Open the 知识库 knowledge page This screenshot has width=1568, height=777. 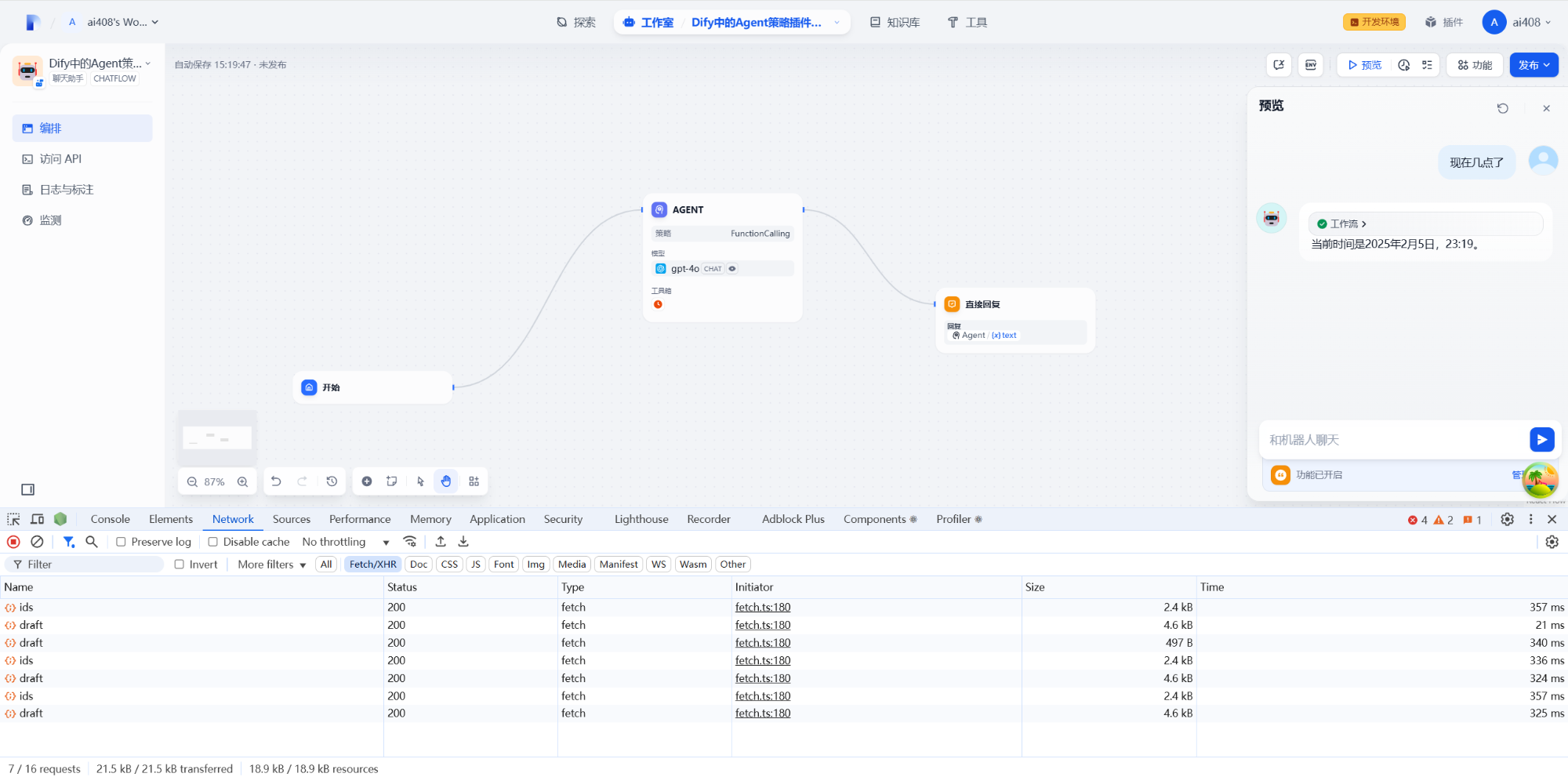pos(895,22)
